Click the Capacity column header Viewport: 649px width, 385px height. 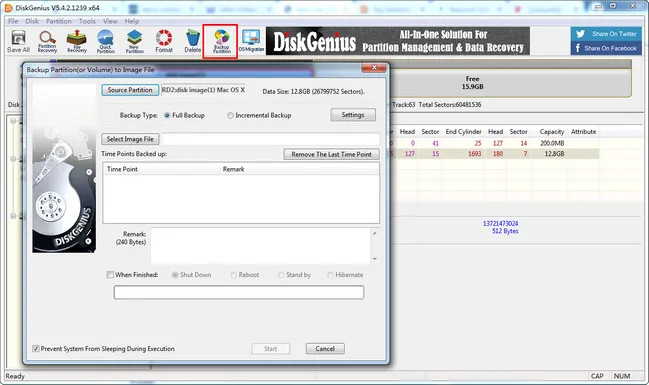(x=552, y=132)
